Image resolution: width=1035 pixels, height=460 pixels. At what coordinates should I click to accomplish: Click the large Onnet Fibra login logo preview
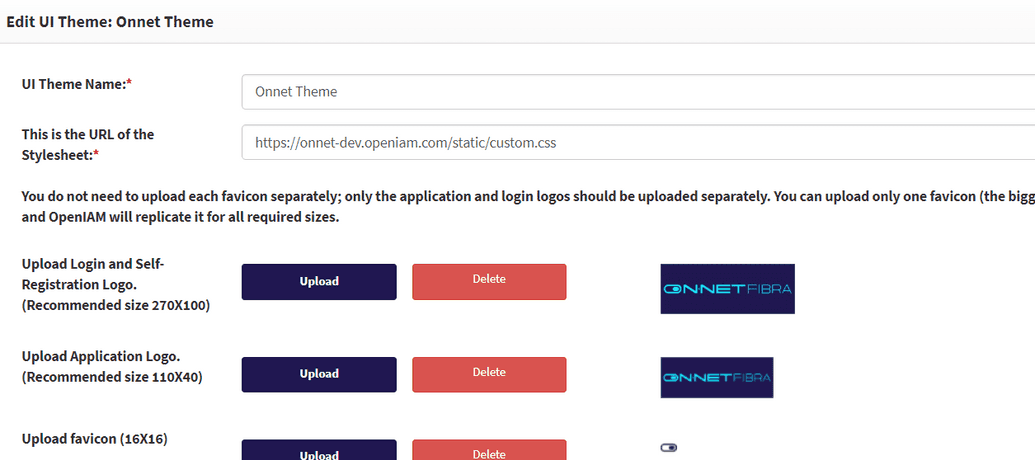pos(727,289)
